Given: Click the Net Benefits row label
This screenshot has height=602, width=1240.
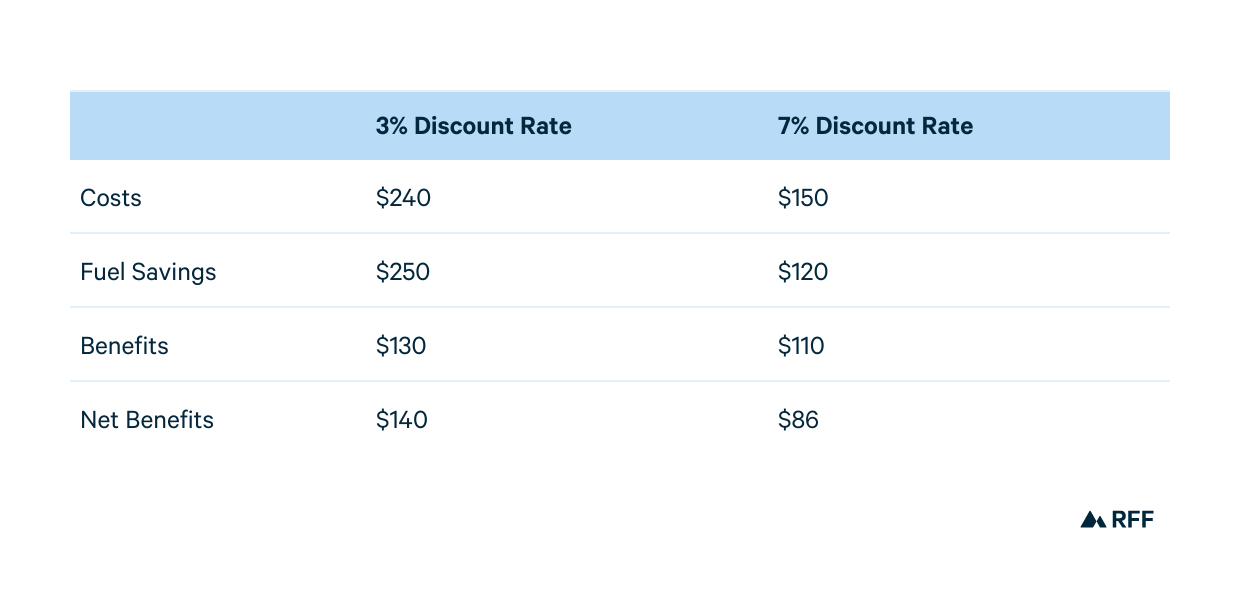Looking at the screenshot, I should tap(147, 420).
